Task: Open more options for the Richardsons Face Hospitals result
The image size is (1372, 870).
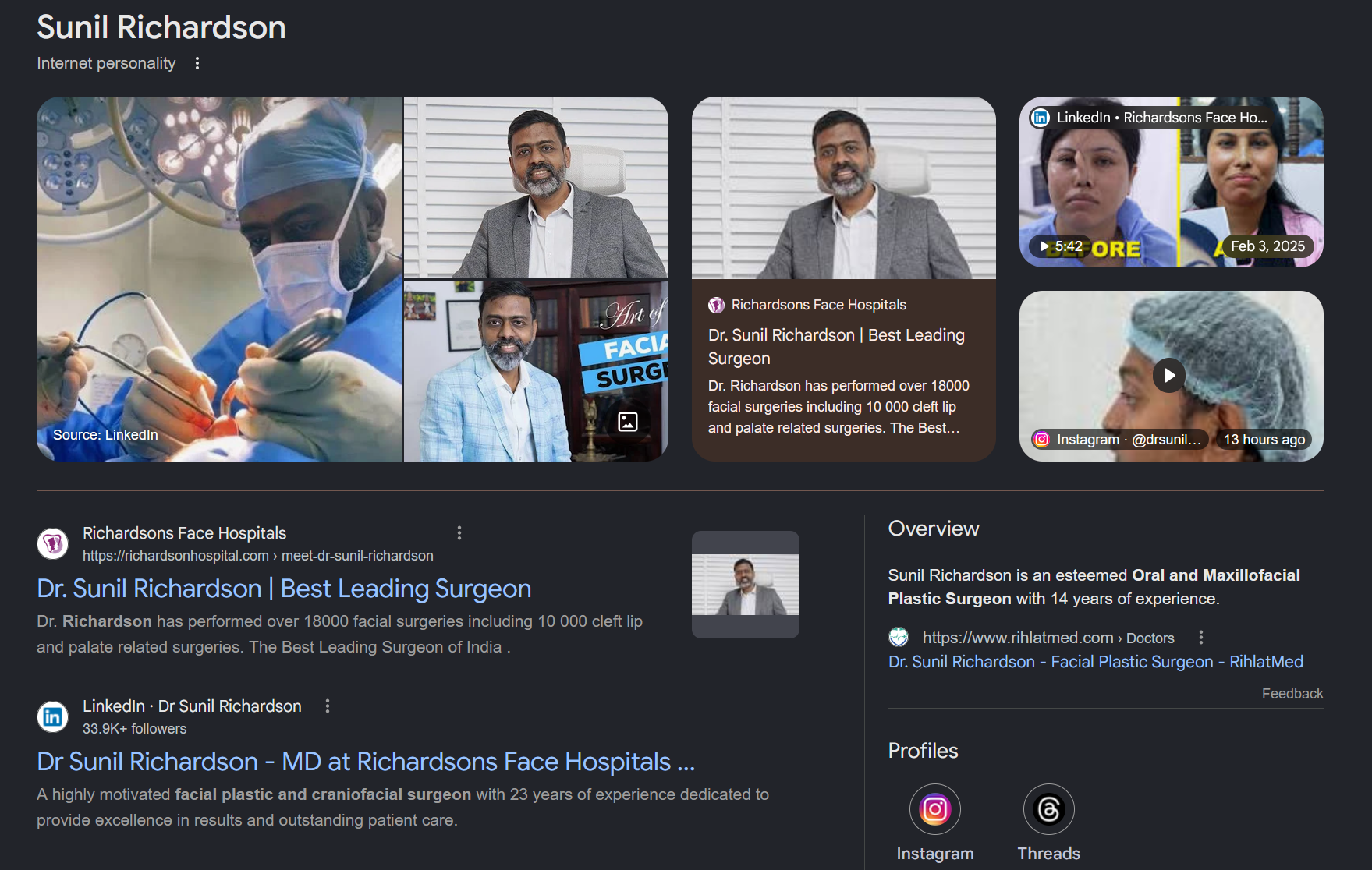Action: (459, 533)
